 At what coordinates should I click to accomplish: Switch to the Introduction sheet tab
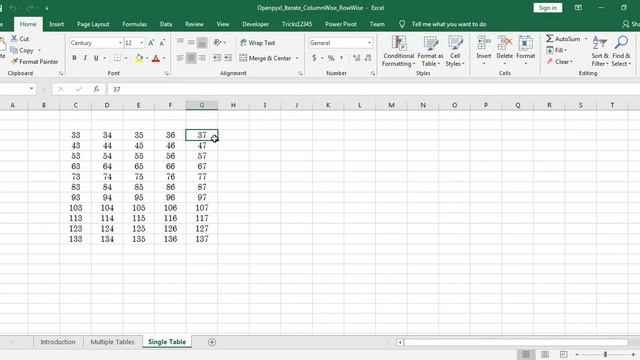click(58, 342)
